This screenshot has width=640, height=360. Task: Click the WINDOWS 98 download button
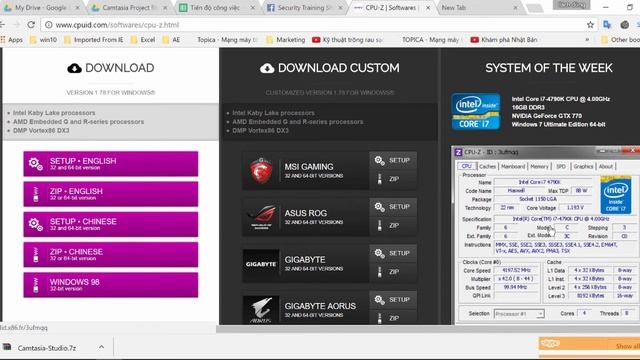(111, 284)
